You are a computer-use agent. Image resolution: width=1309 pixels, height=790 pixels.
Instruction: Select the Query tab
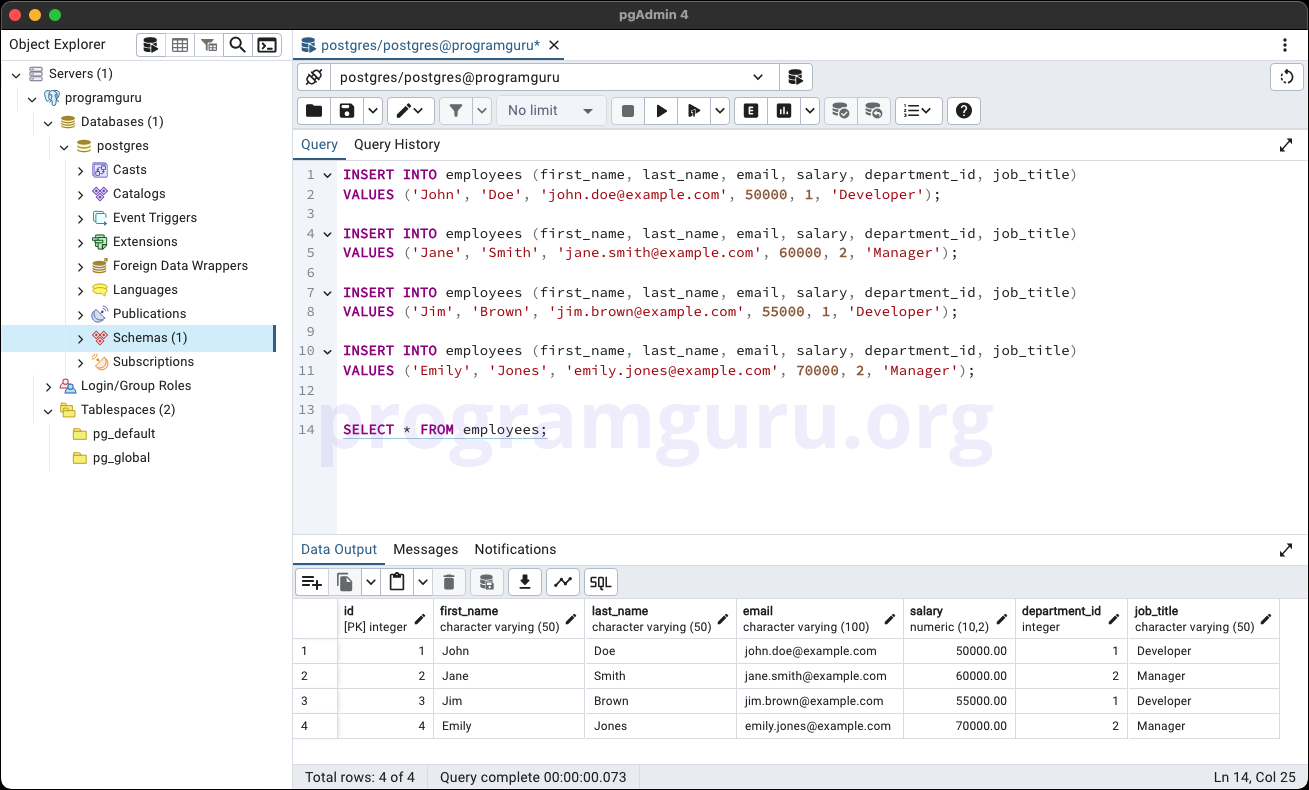[x=319, y=144]
